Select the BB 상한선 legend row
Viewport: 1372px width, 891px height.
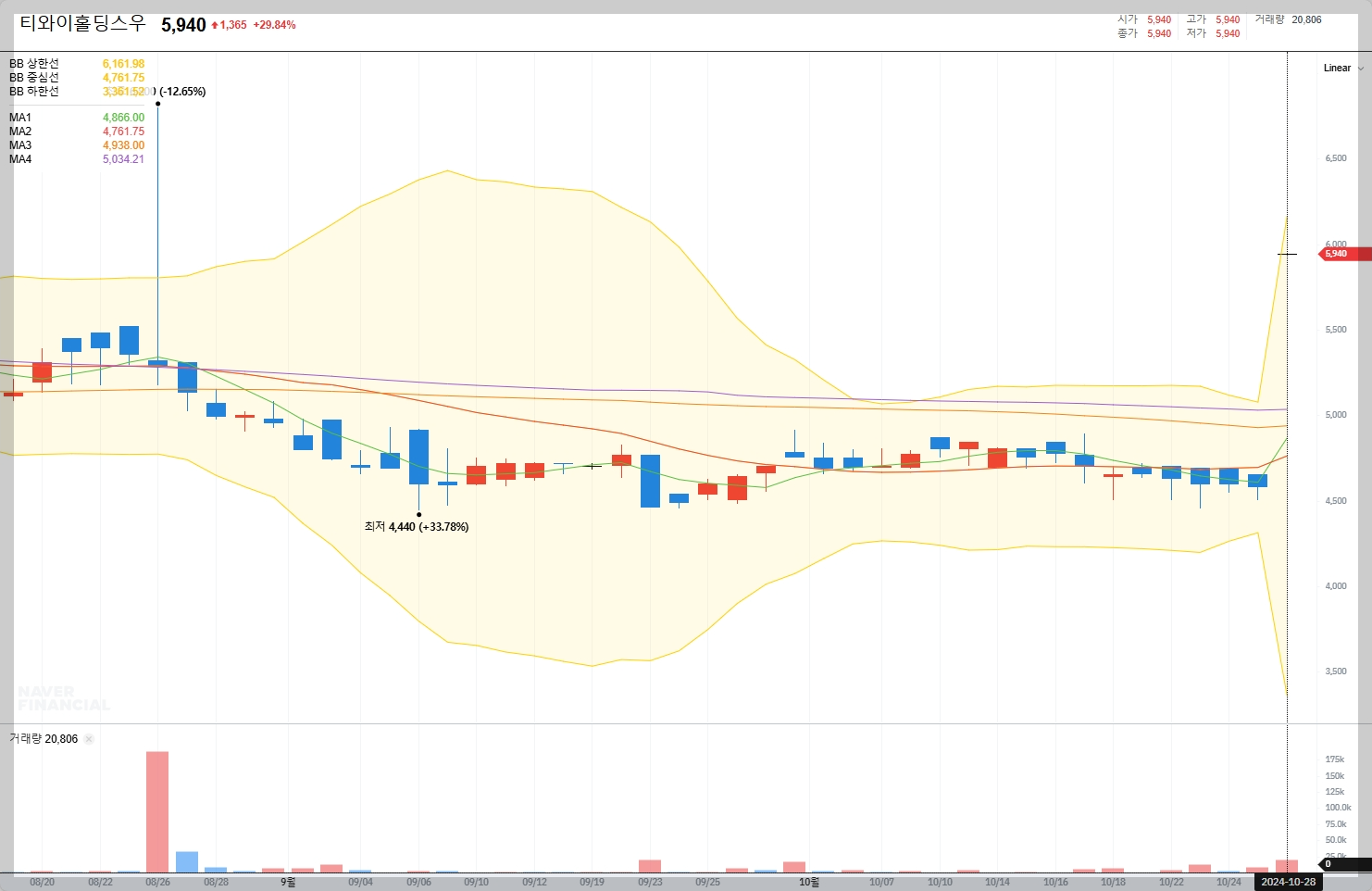[x=77, y=64]
